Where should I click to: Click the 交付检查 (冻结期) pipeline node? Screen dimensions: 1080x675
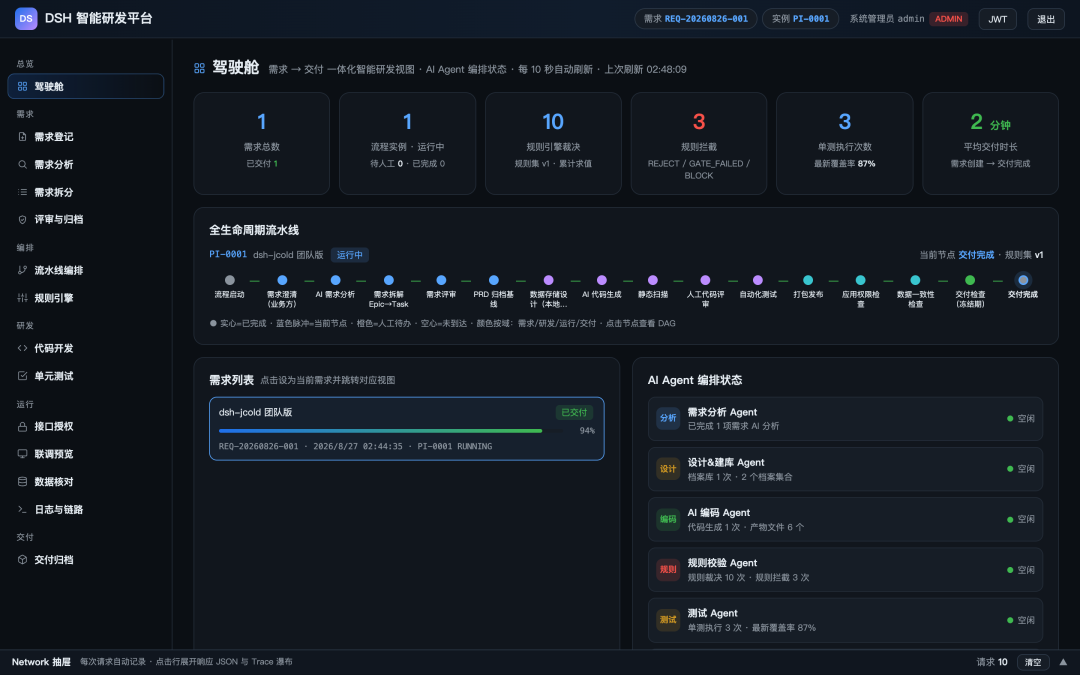pyautogui.click(x=970, y=280)
